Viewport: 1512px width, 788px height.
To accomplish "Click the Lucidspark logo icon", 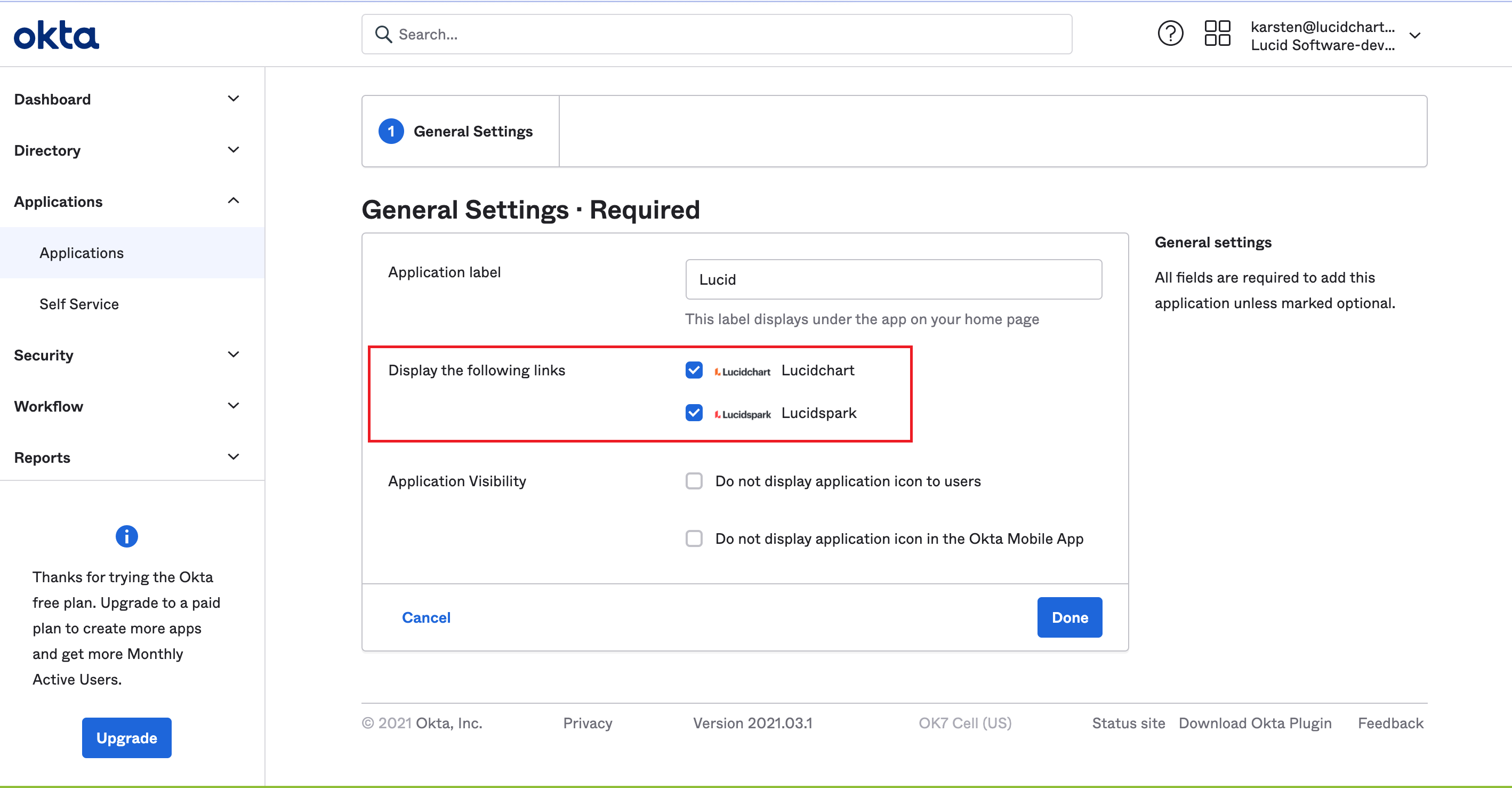I will point(719,413).
